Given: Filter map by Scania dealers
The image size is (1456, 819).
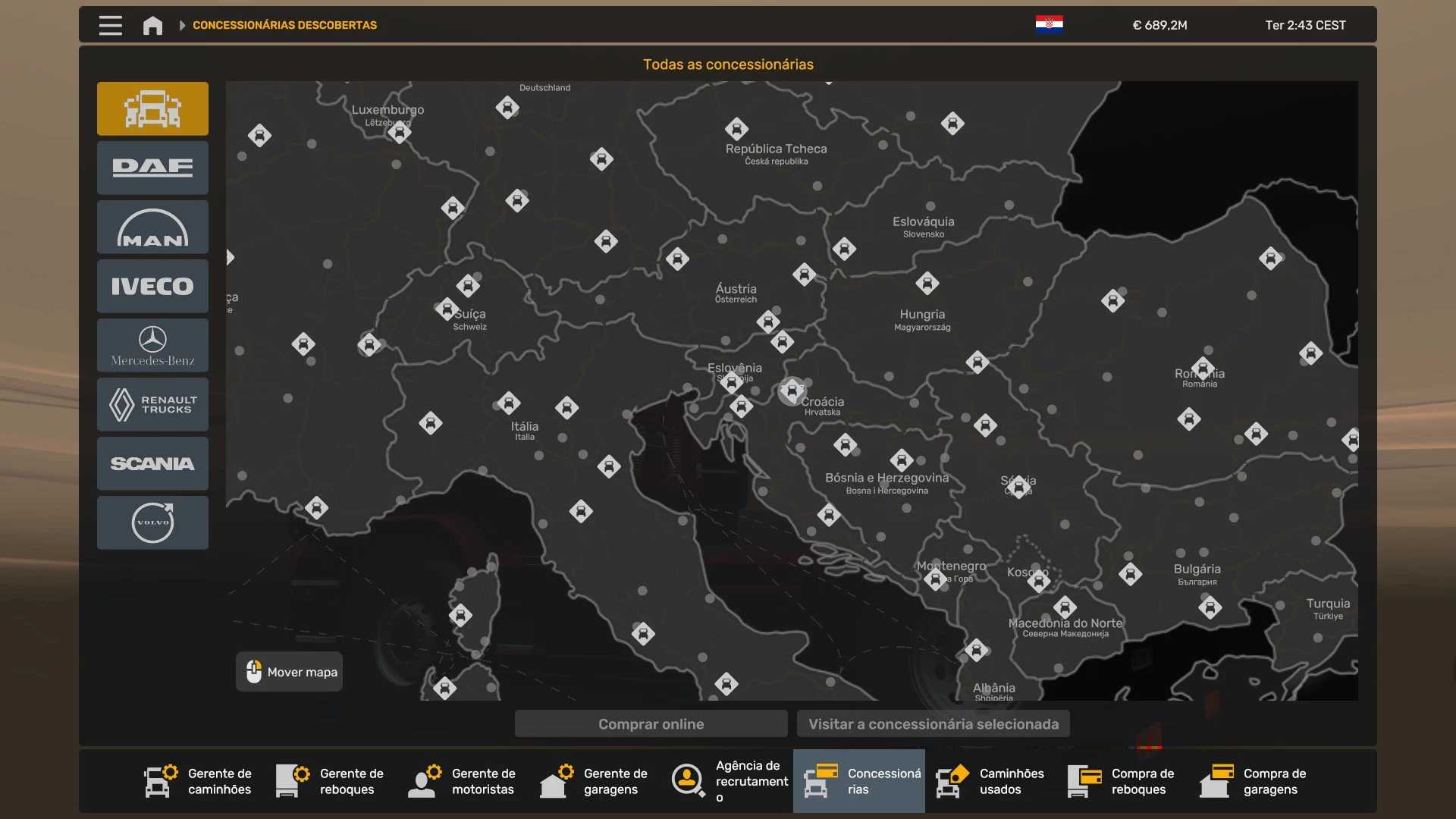Looking at the screenshot, I should point(152,463).
